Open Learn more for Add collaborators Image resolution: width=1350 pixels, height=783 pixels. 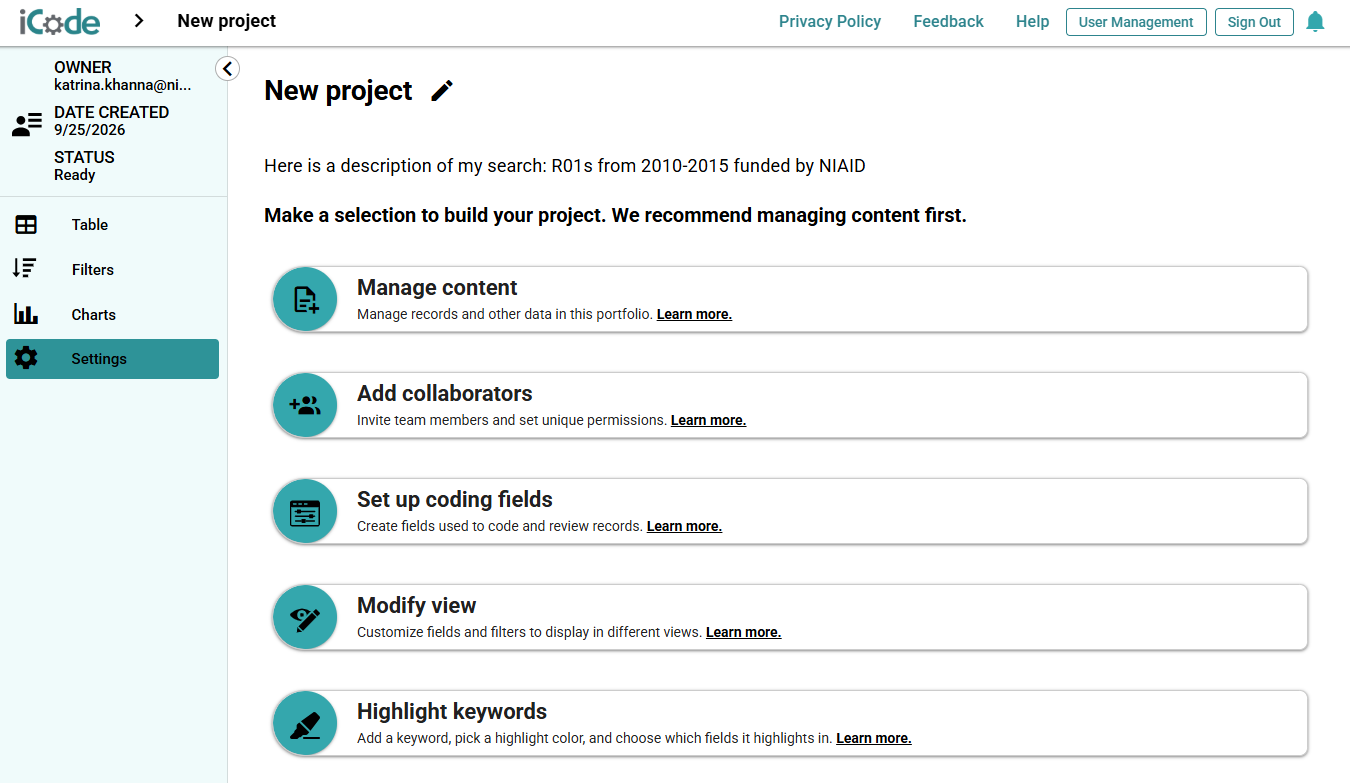(x=708, y=420)
